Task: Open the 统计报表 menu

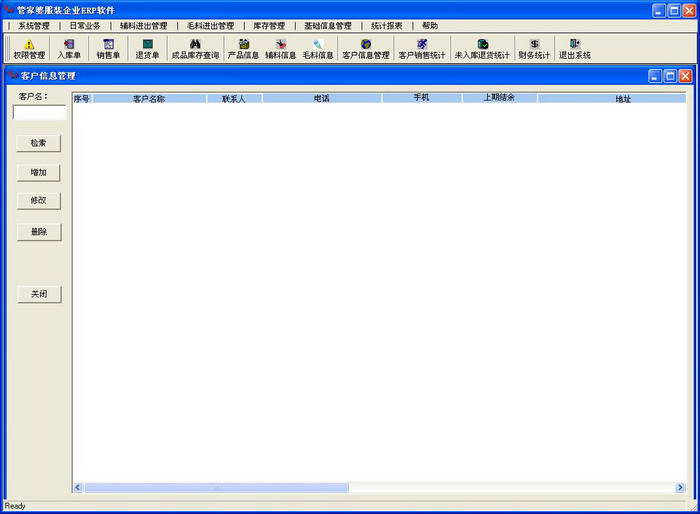Action: tap(387, 26)
